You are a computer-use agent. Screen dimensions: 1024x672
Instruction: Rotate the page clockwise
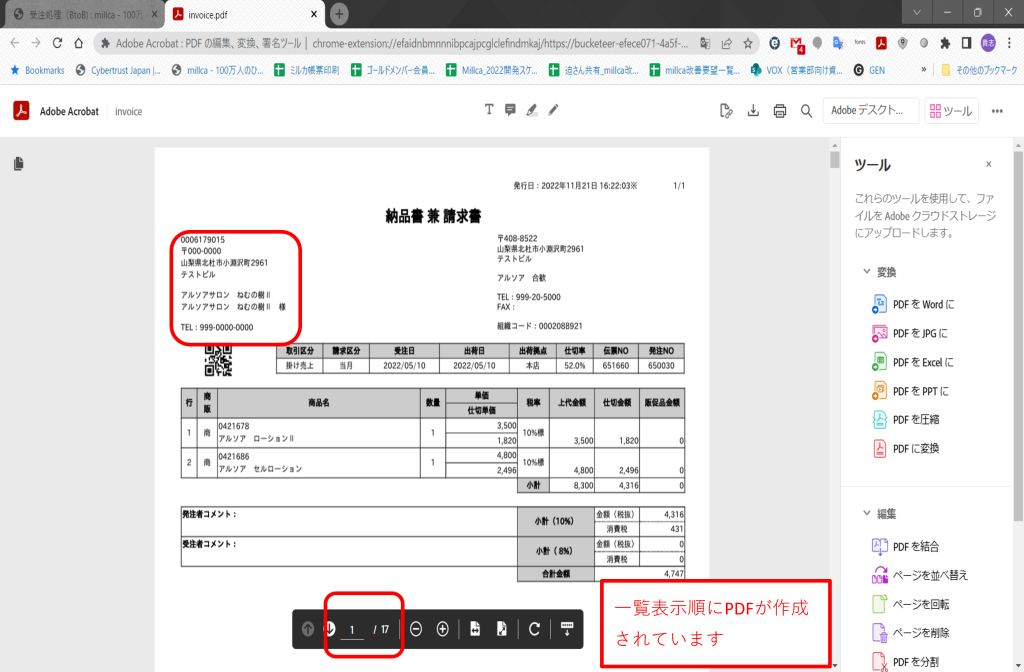pyautogui.click(x=535, y=629)
